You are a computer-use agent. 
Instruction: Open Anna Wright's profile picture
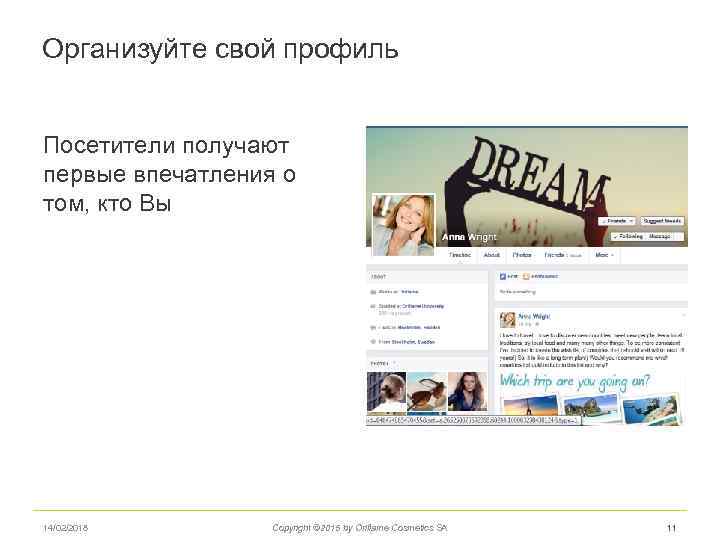coord(403,225)
